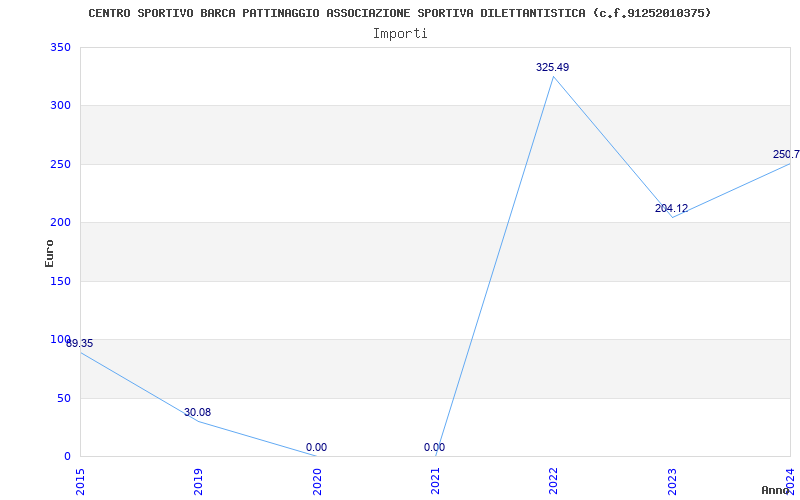Screen dimensions: 800x500
Task: Click the 30.08 data label for 2019
Action: pos(197,412)
